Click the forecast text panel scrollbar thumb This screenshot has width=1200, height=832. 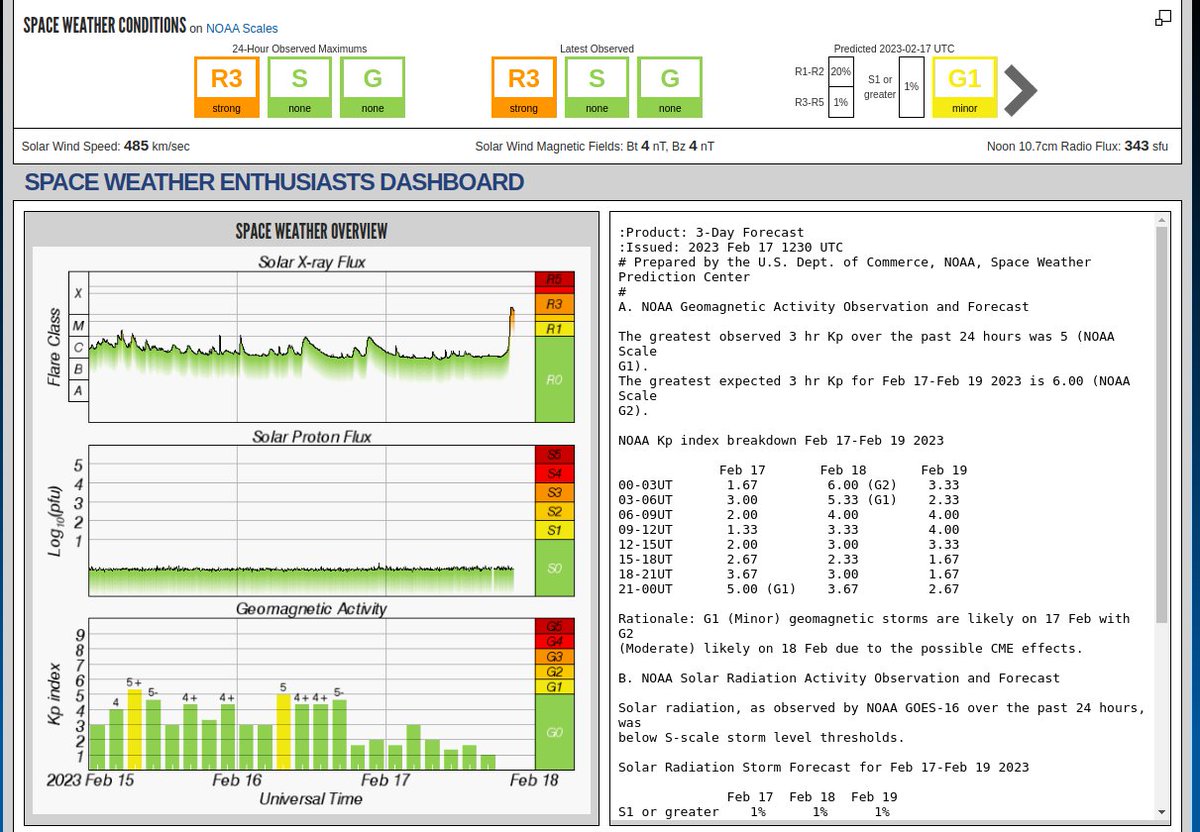tap(1161, 424)
